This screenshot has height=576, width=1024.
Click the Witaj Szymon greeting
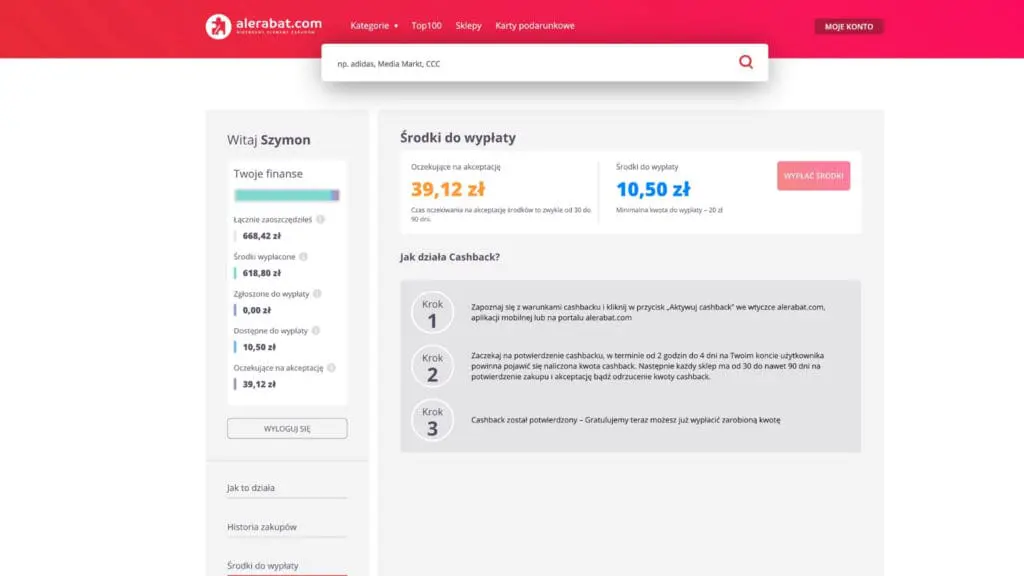[x=269, y=140]
